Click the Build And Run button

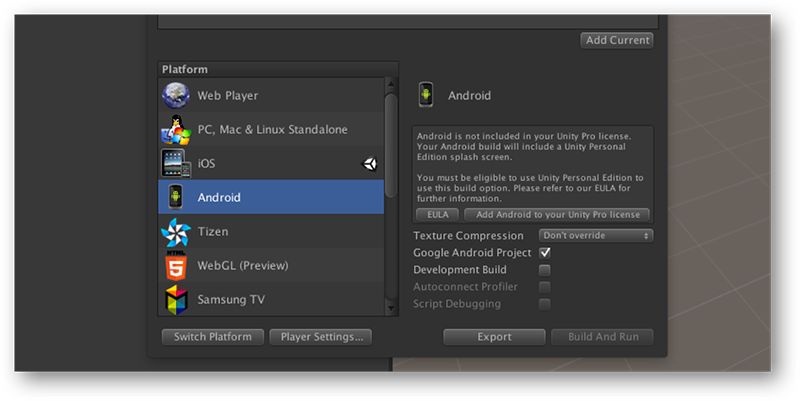coord(603,337)
